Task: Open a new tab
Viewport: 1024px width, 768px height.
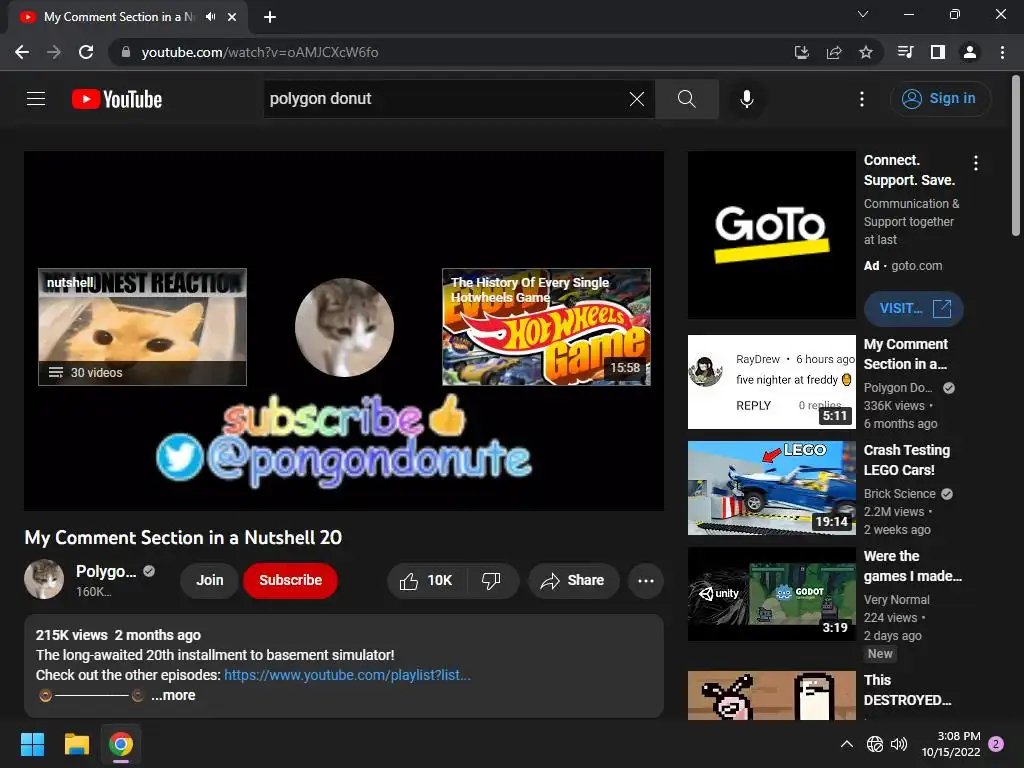Action: [270, 17]
